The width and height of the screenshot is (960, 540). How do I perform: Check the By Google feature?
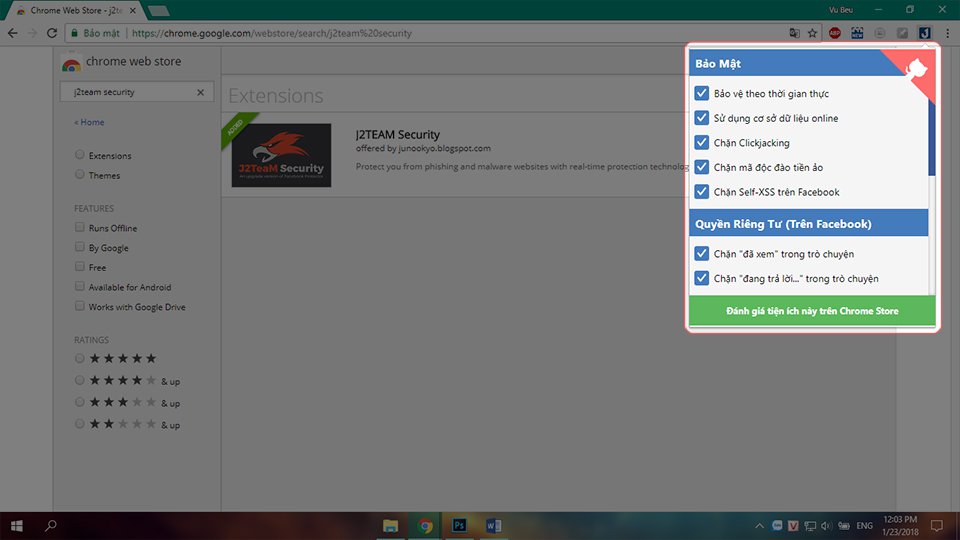tap(80, 247)
